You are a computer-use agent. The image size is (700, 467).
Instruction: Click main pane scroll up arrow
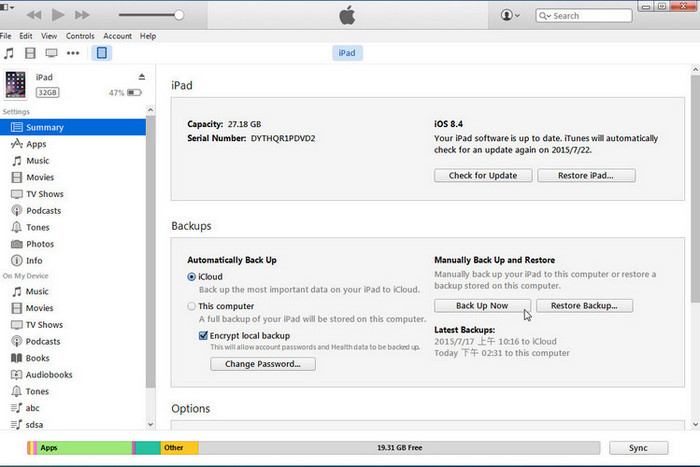click(x=695, y=70)
